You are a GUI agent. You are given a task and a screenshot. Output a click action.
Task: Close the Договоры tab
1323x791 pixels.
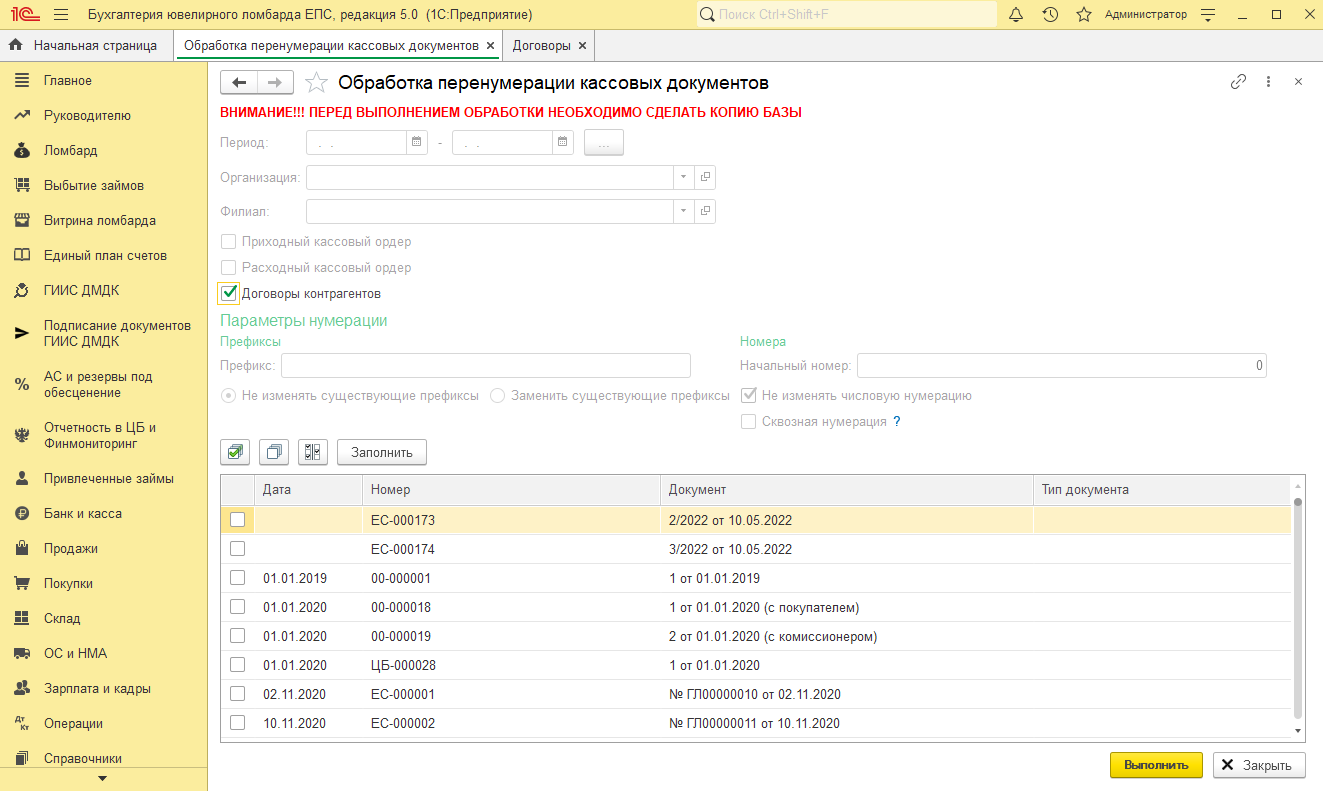tap(583, 45)
